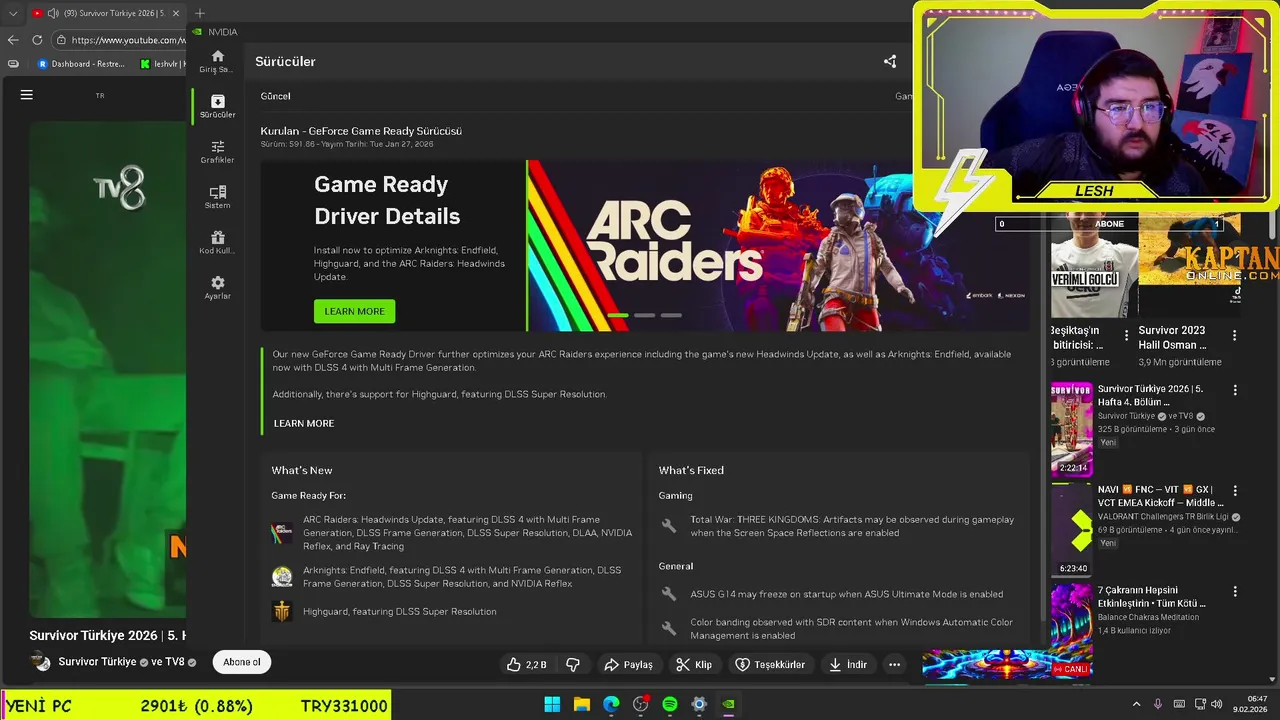Open the Dashboard - Restream bookmark
The height and width of the screenshot is (720, 1280).
81,64
